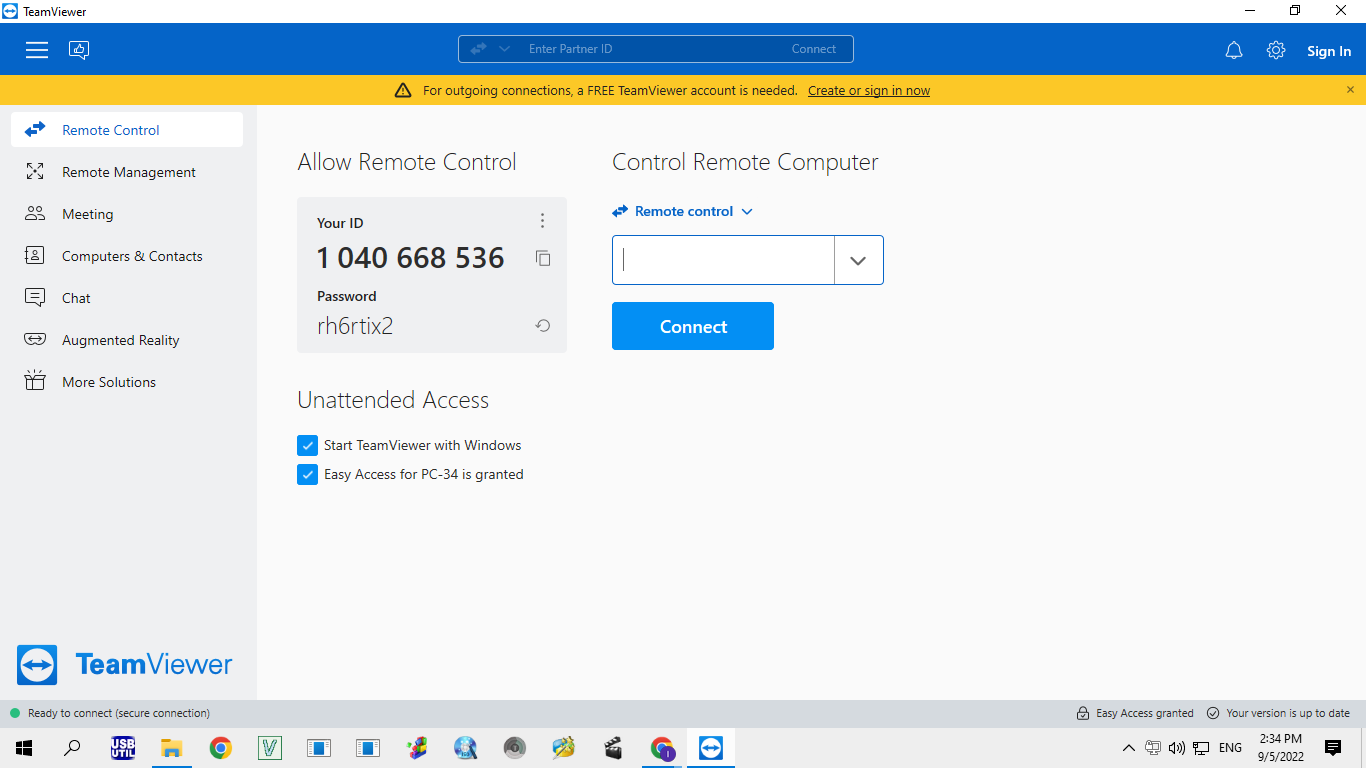Open Windows Start menu
Viewport: 1366px width, 768px height.
[24, 748]
